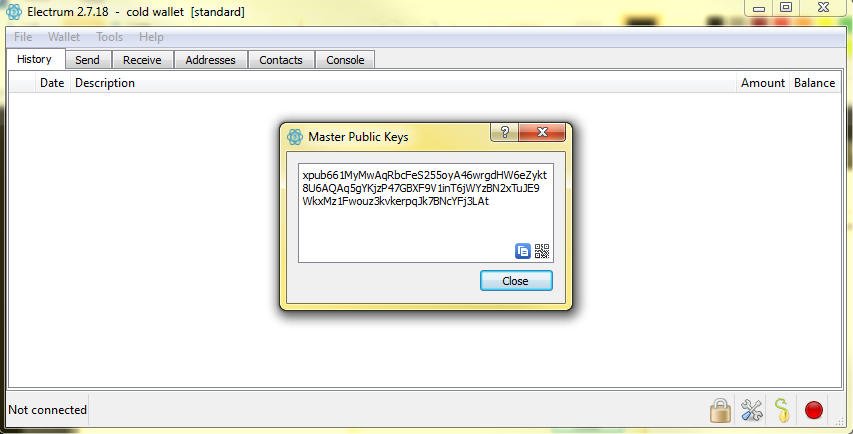Switch to the Receive tab
The image size is (853, 434).
point(142,60)
